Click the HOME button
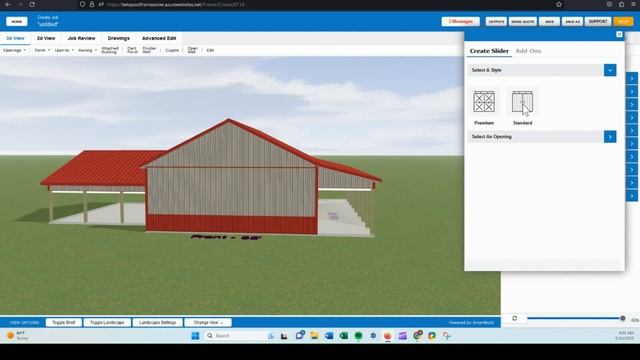 coord(17,21)
